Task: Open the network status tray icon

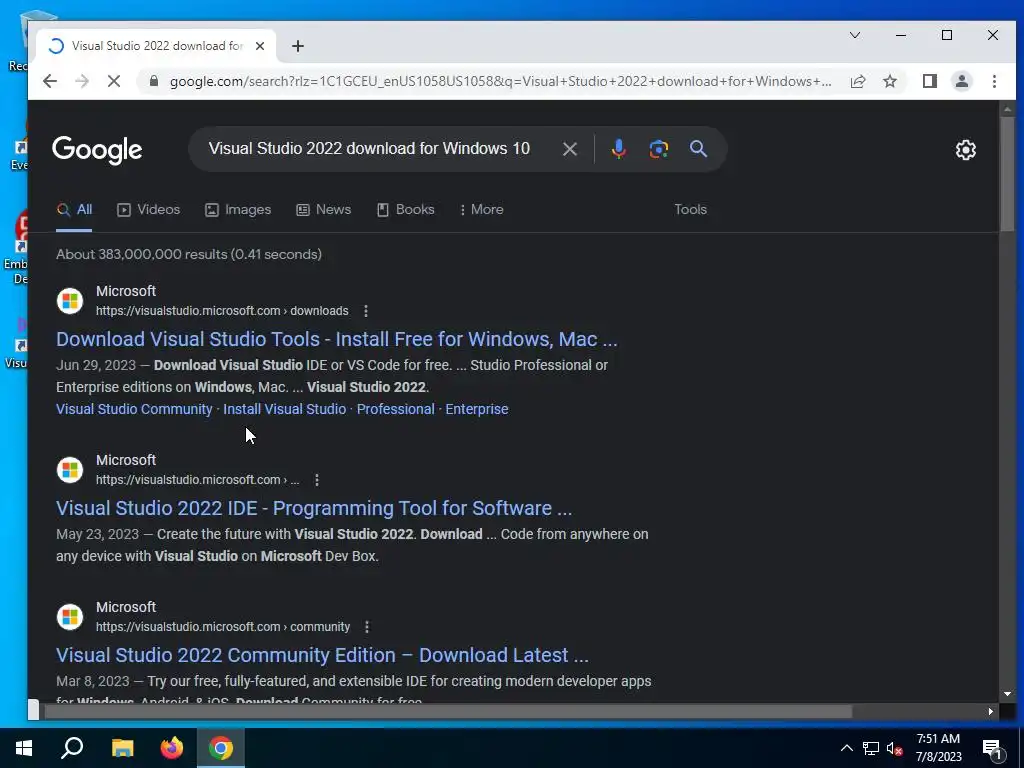Action: point(871,748)
